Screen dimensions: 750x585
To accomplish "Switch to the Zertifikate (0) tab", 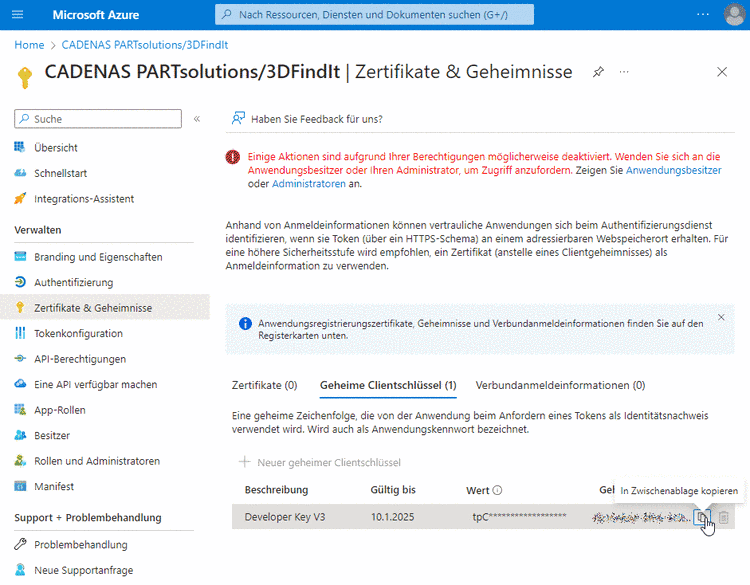I will [265, 385].
